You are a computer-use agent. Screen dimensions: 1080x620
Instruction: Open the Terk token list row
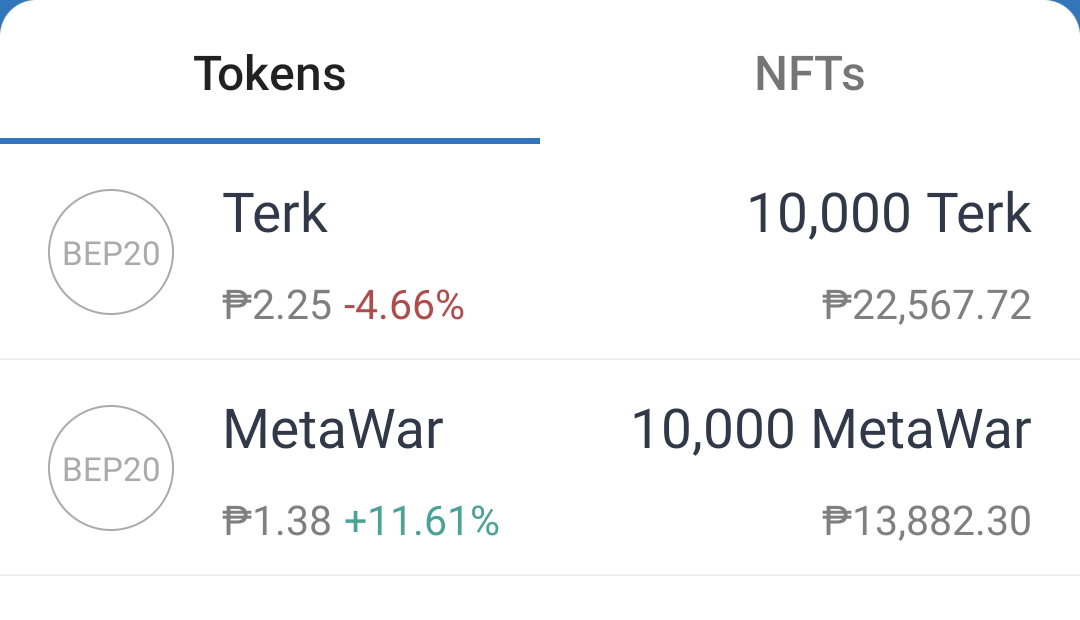coord(540,251)
